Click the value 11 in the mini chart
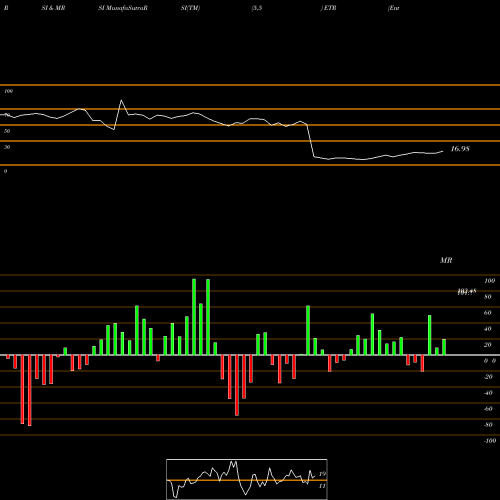 click(x=322, y=486)
